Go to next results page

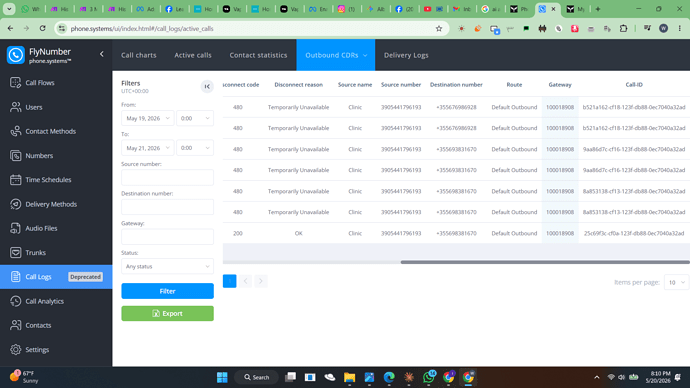coord(261,281)
